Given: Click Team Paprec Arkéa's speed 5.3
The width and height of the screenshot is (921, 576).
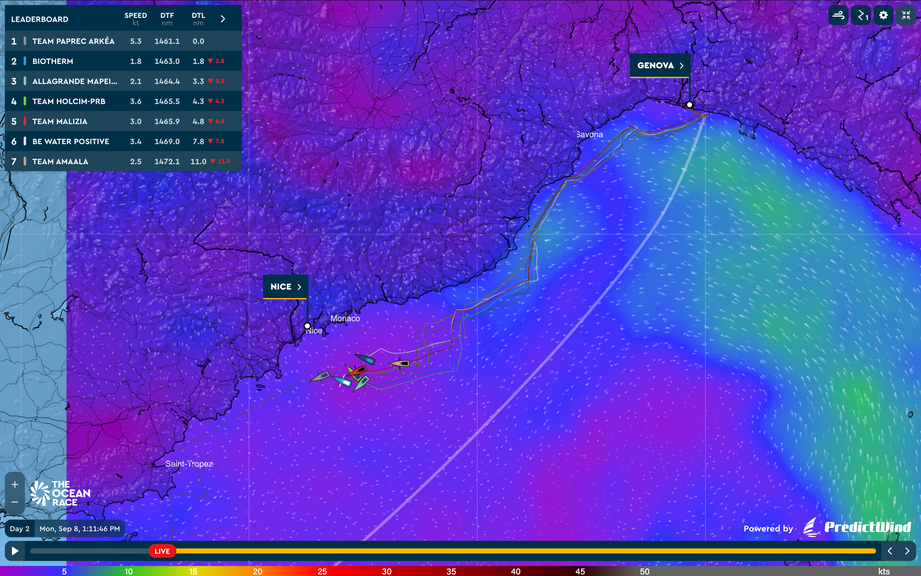Looking at the screenshot, I should [x=136, y=41].
